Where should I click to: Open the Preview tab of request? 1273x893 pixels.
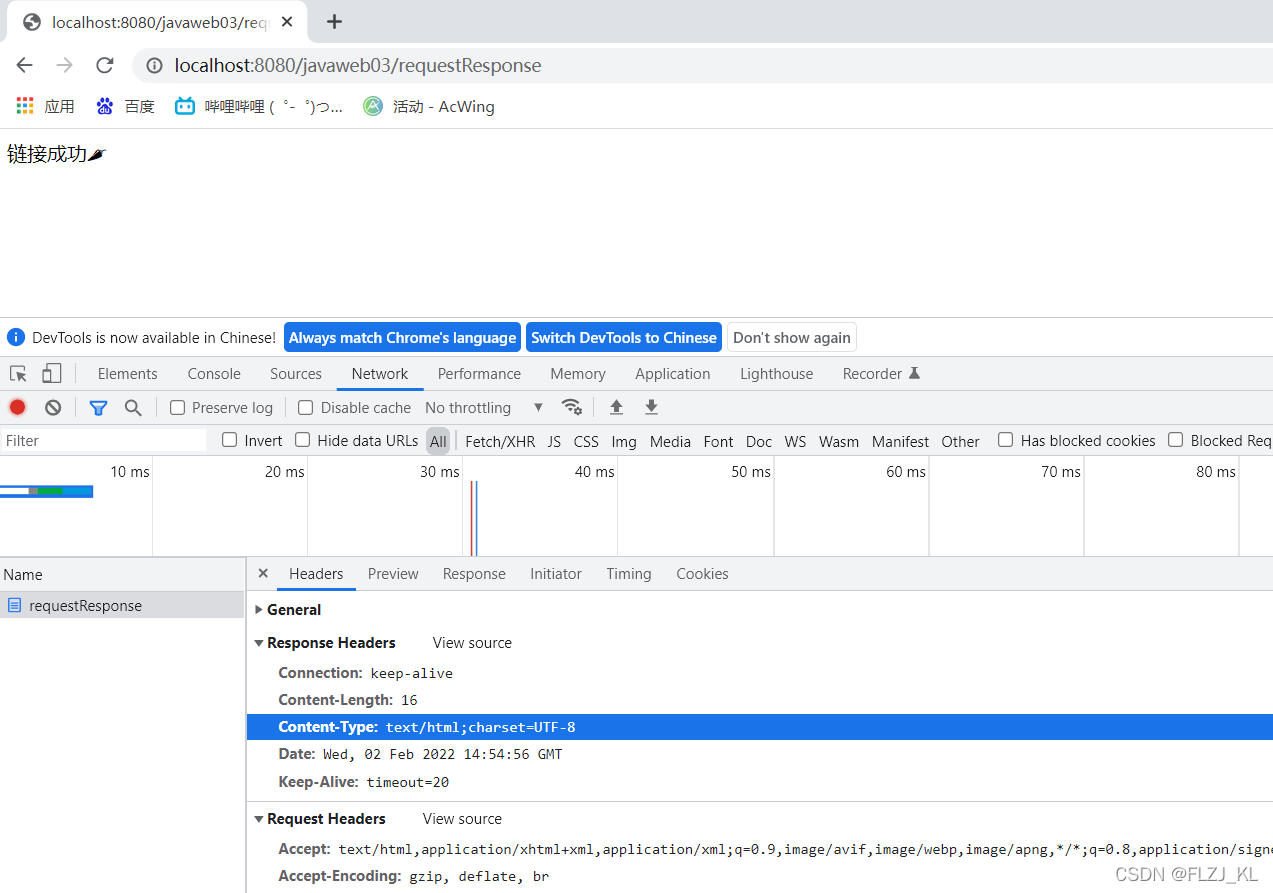click(393, 573)
